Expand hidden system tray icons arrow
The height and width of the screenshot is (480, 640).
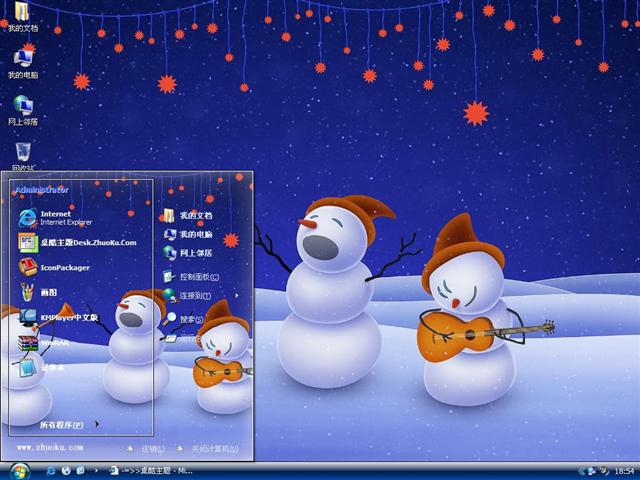[580, 471]
